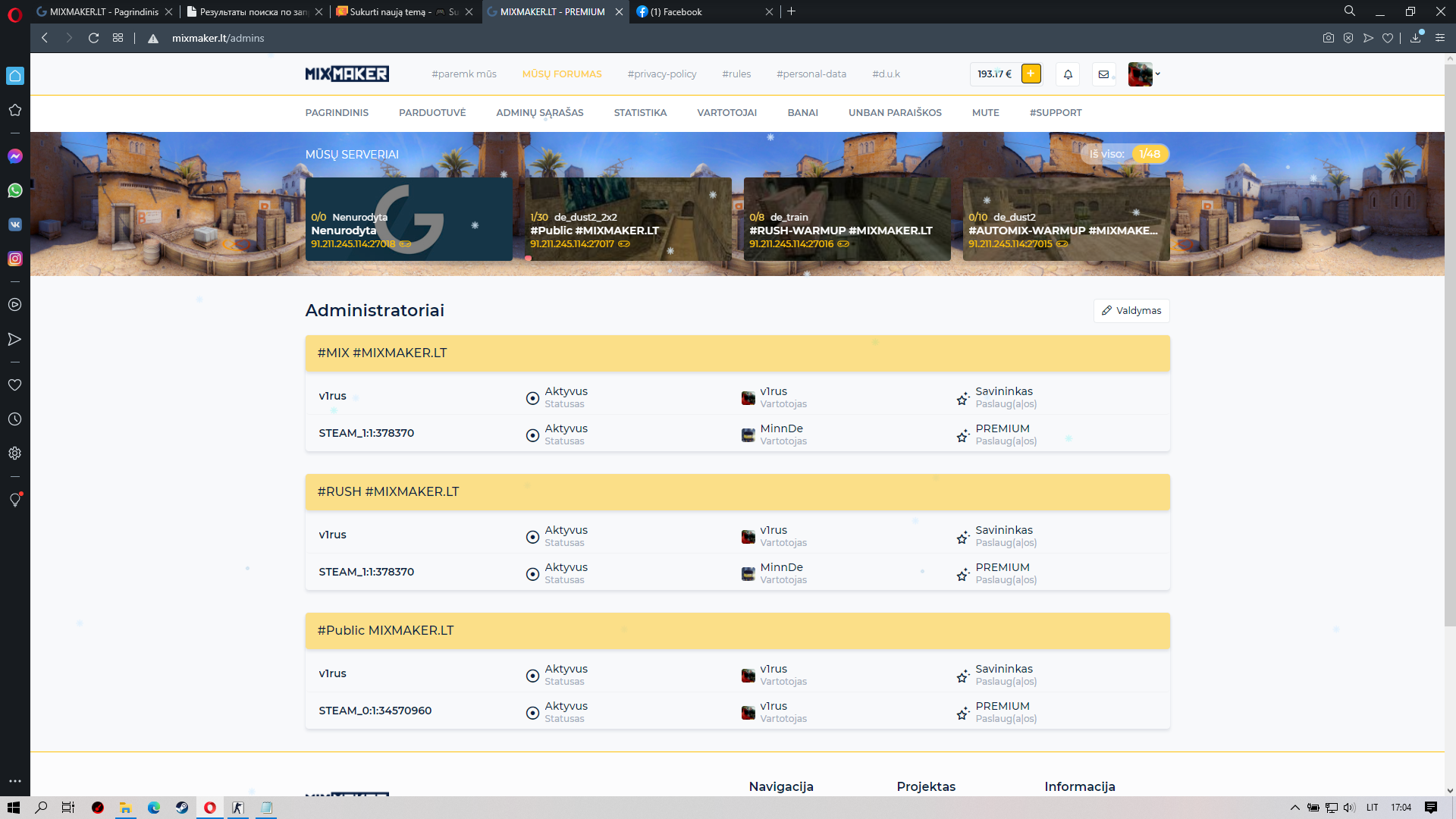1456x819 pixels.
Task: Open the Edge browser taskbar icon
Action: [x=154, y=808]
